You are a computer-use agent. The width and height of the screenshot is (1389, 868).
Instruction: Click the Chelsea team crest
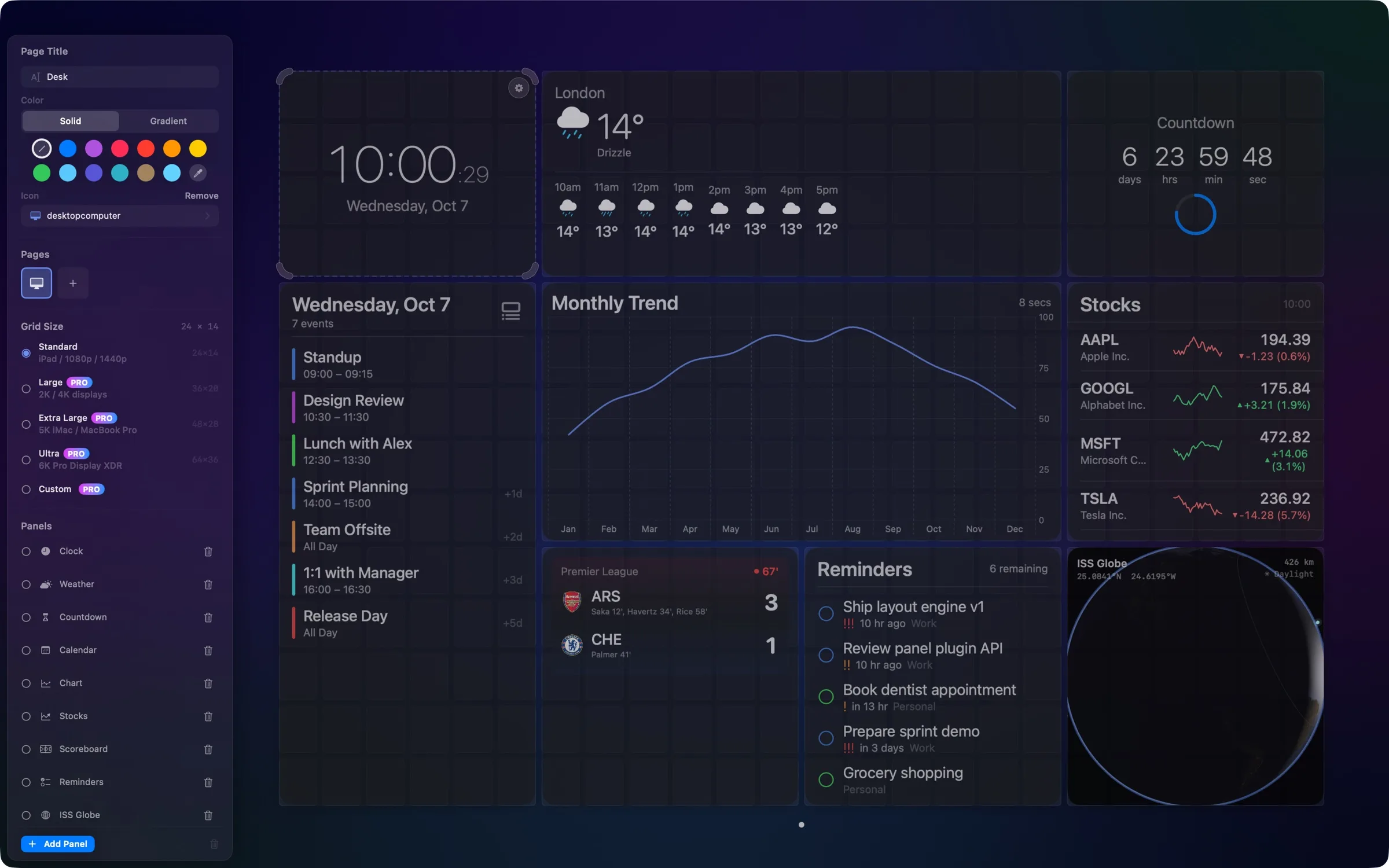(572, 645)
